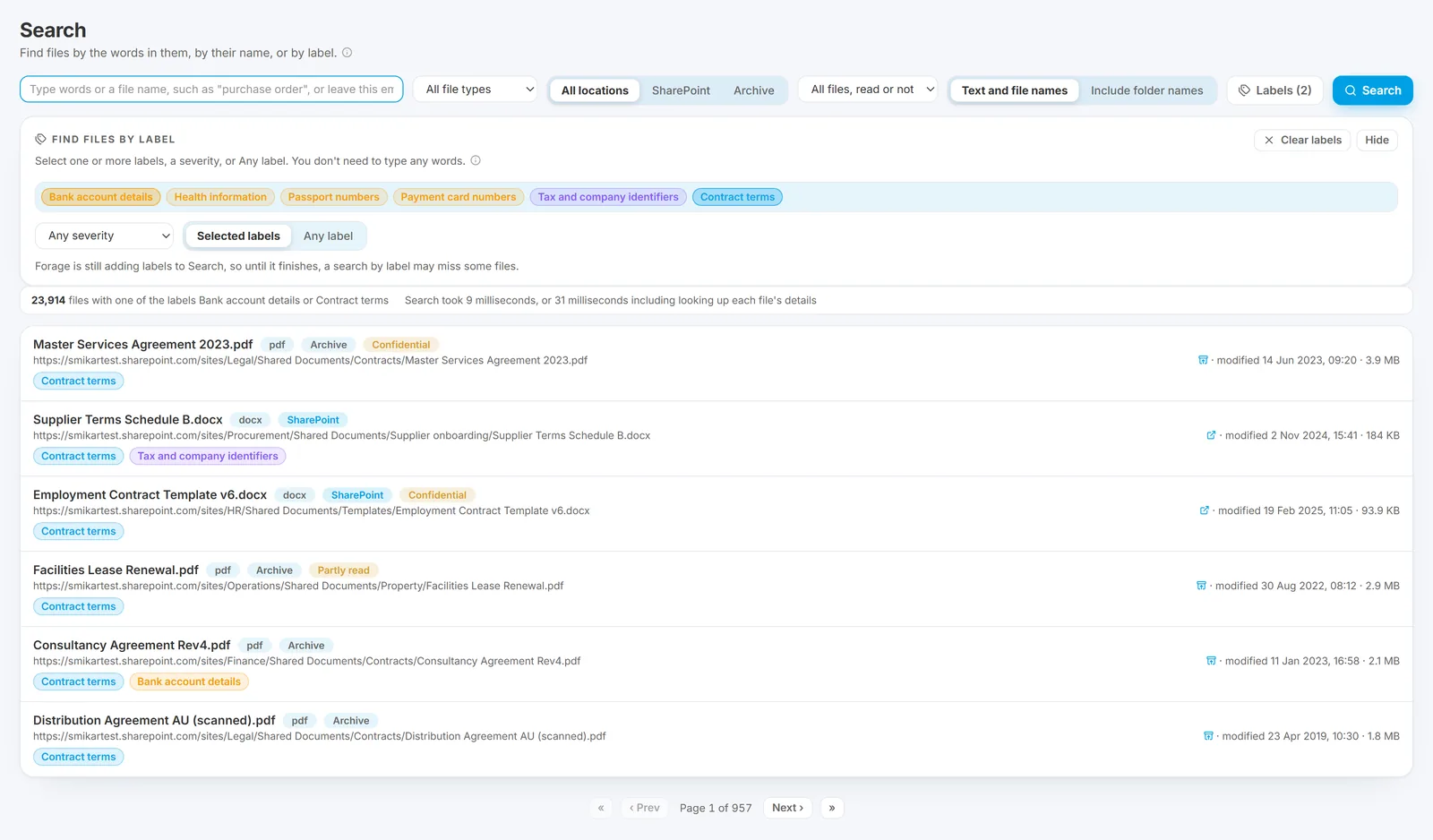This screenshot has width=1433, height=840.
Task: Click archive icon on Facilities Lease Renewal row
Action: click(1201, 586)
